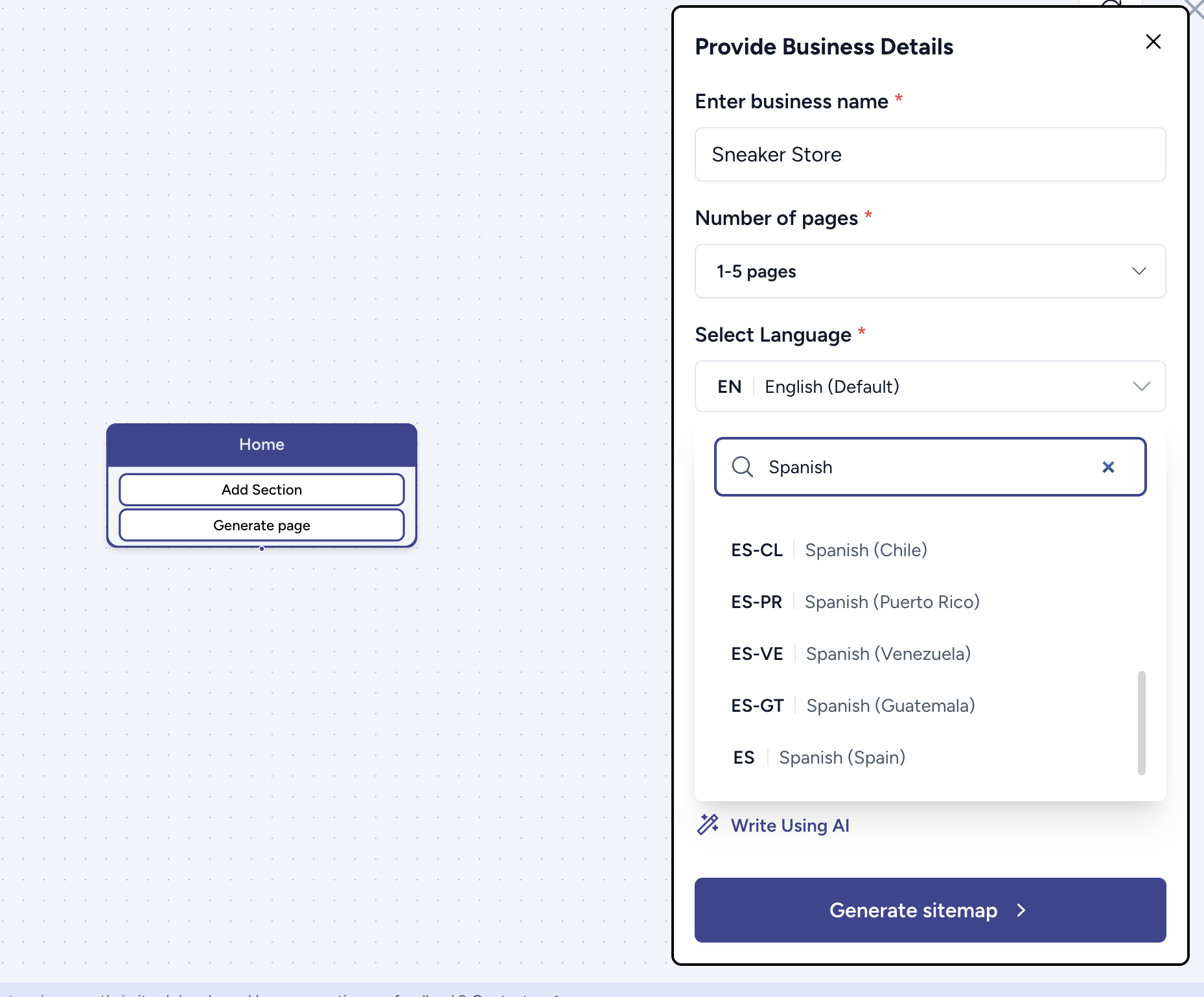This screenshot has width=1204, height=997.
Task: Click the 1-5 pages dropdown chevron
Action: (x=1139, y=271)
